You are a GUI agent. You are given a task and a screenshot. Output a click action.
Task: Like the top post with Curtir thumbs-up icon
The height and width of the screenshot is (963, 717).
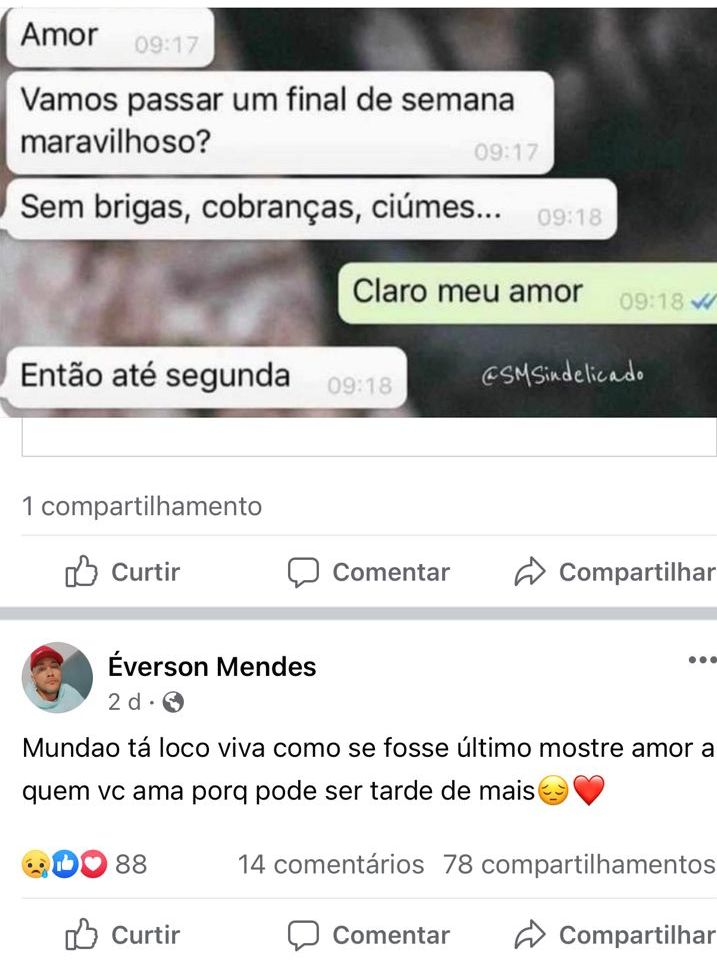82,572
